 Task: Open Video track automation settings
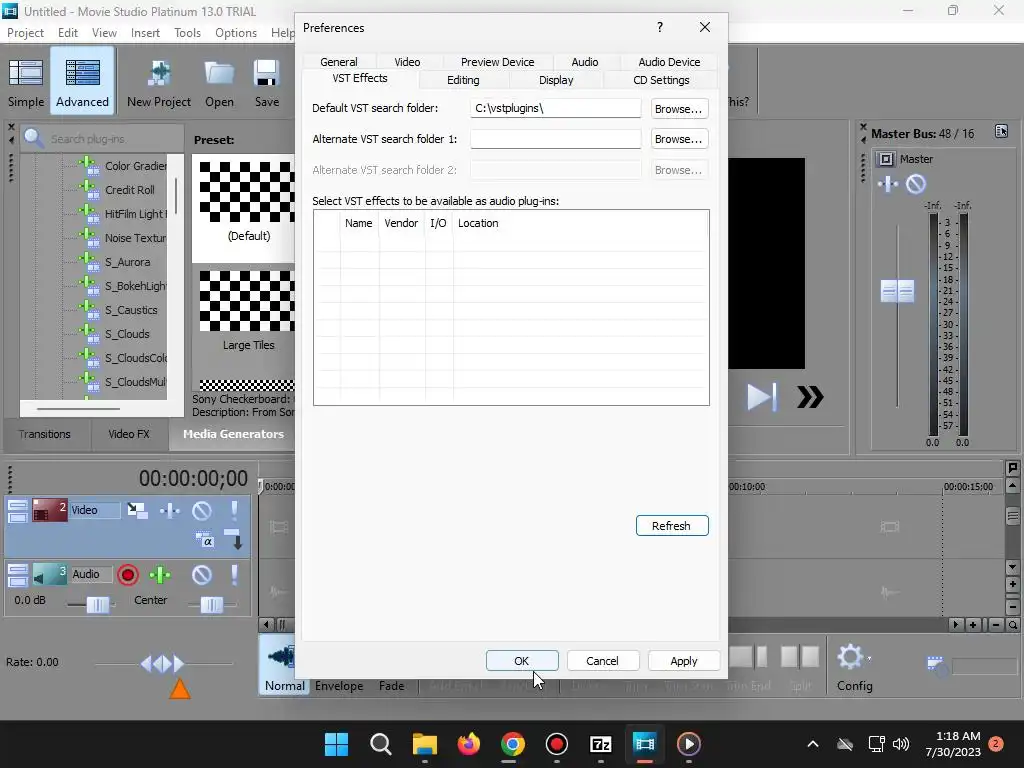pyautogui.click(x=170, y=510)
